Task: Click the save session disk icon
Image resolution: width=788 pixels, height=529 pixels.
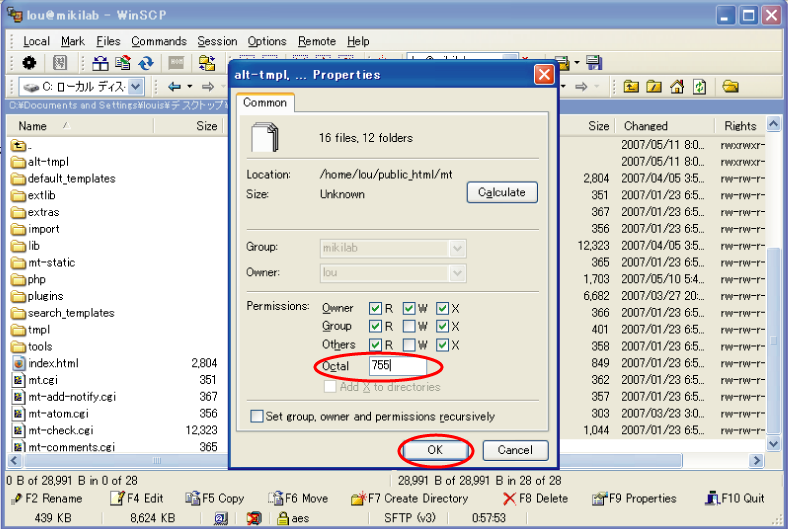Action: point(594,63)
